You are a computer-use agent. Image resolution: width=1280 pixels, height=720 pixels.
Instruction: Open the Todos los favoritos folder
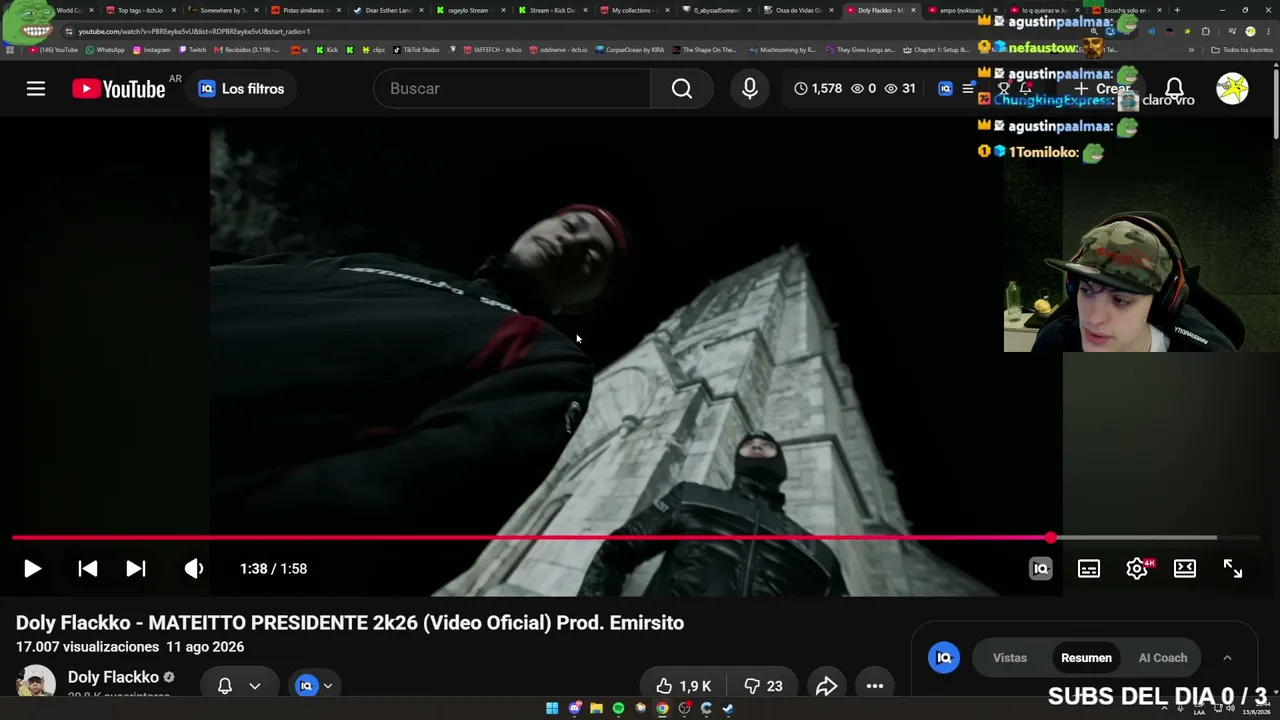coord(1241,49)
